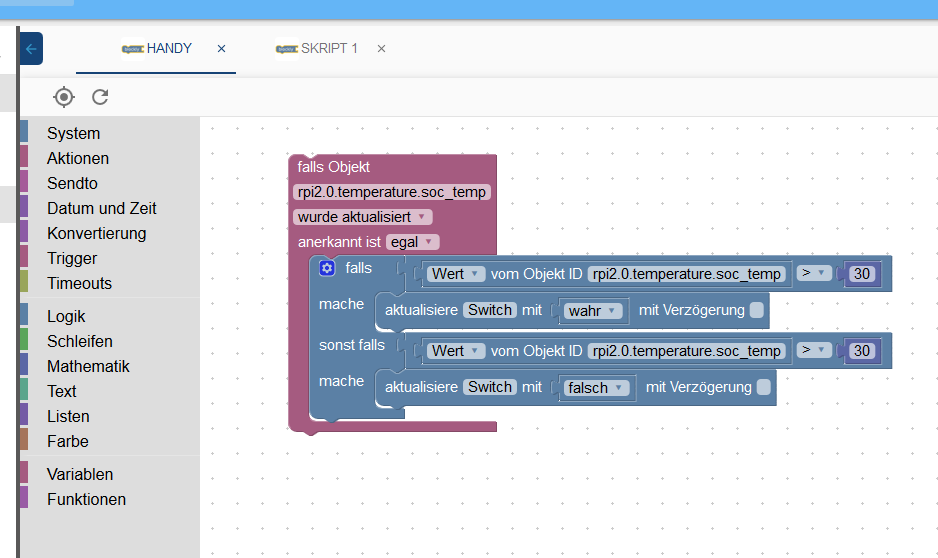The height and width of the screenshot is (558, 938).
Task: Close the HANDY tab
Action: (x=222, y=48)
